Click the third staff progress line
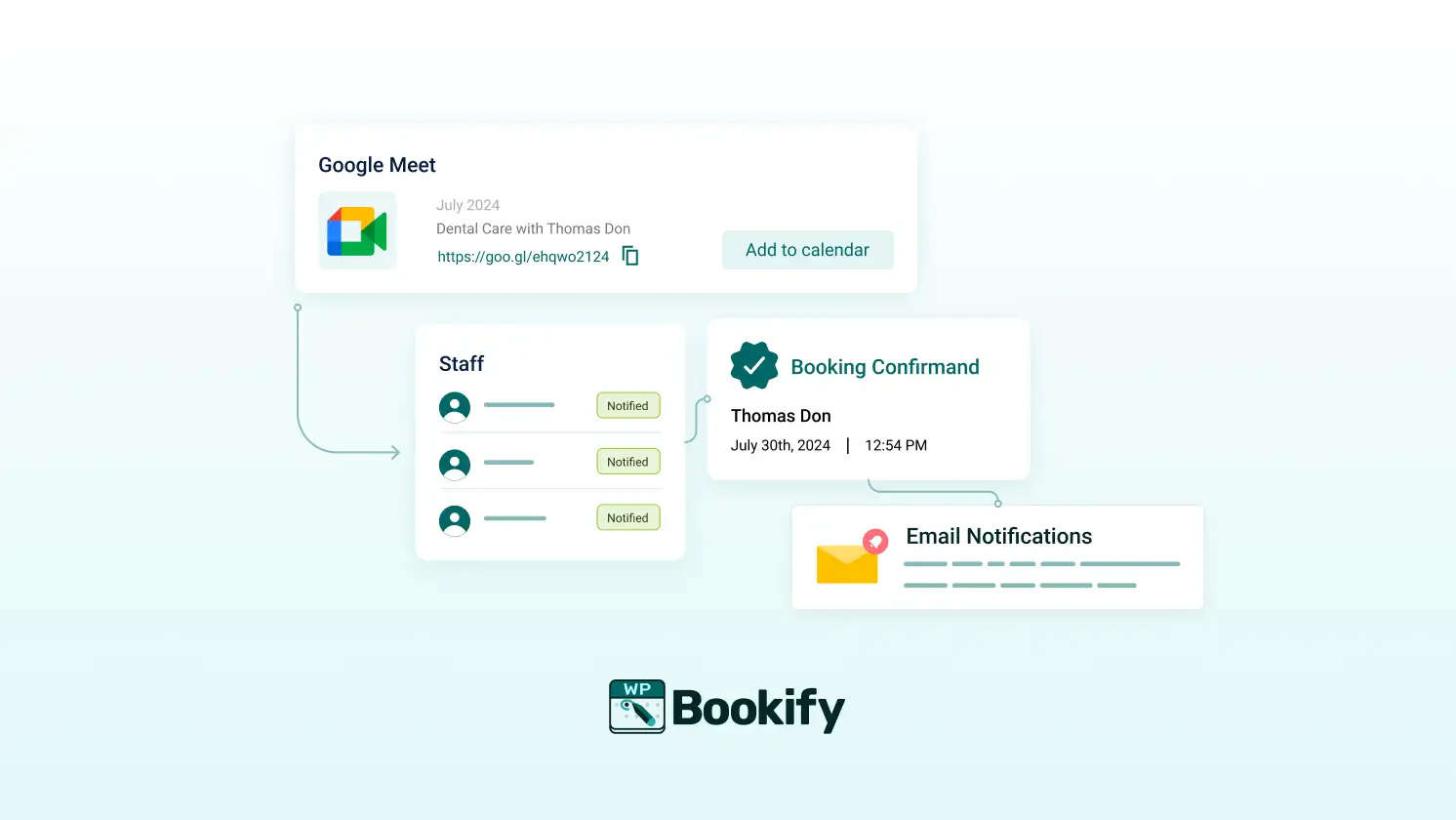Viewport: 1456px width, 820px height. point(514,518)
